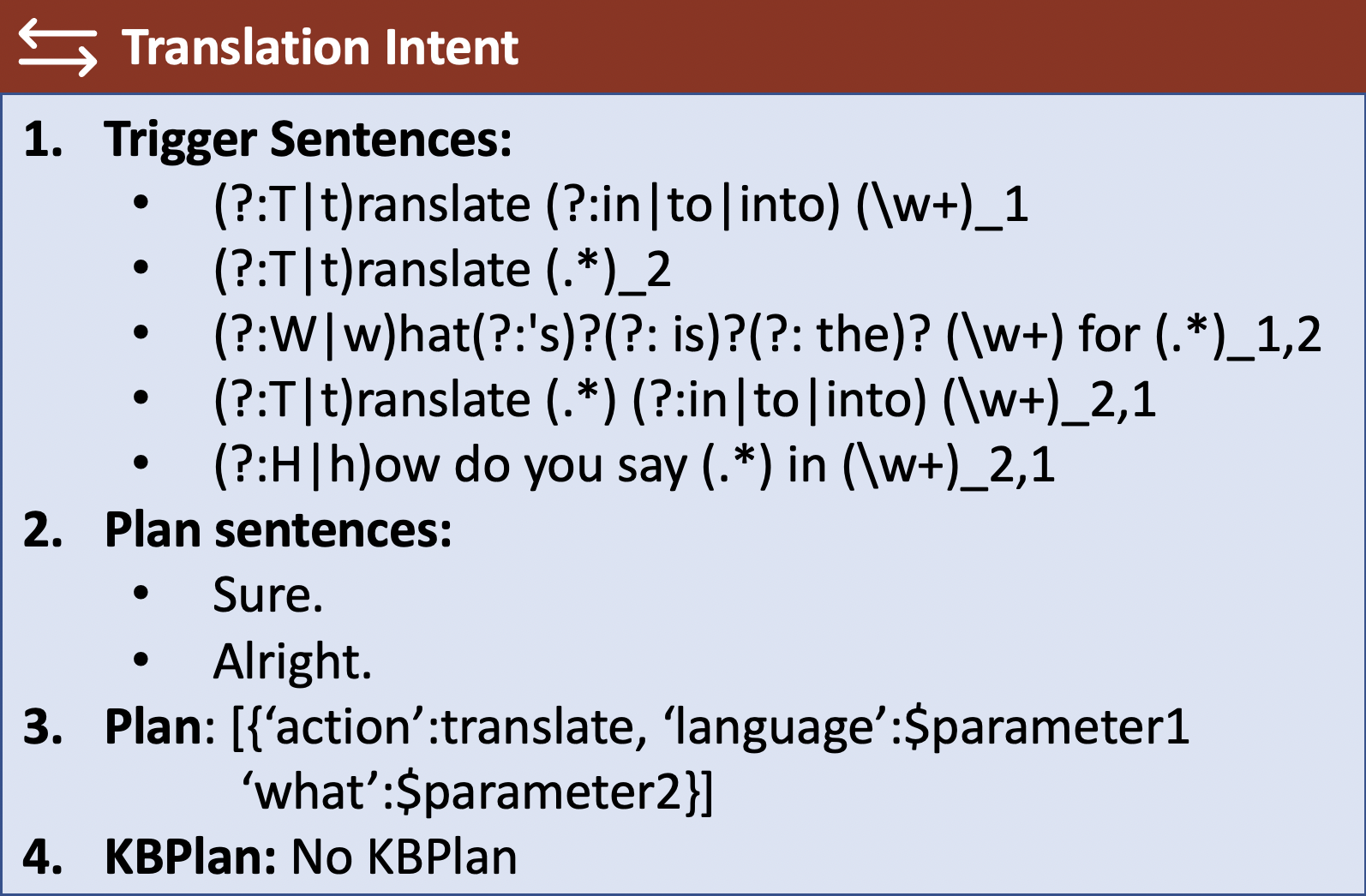Click the No KBPlan text
This screenshot has height=896, width=1366.
tap(404, 857)
